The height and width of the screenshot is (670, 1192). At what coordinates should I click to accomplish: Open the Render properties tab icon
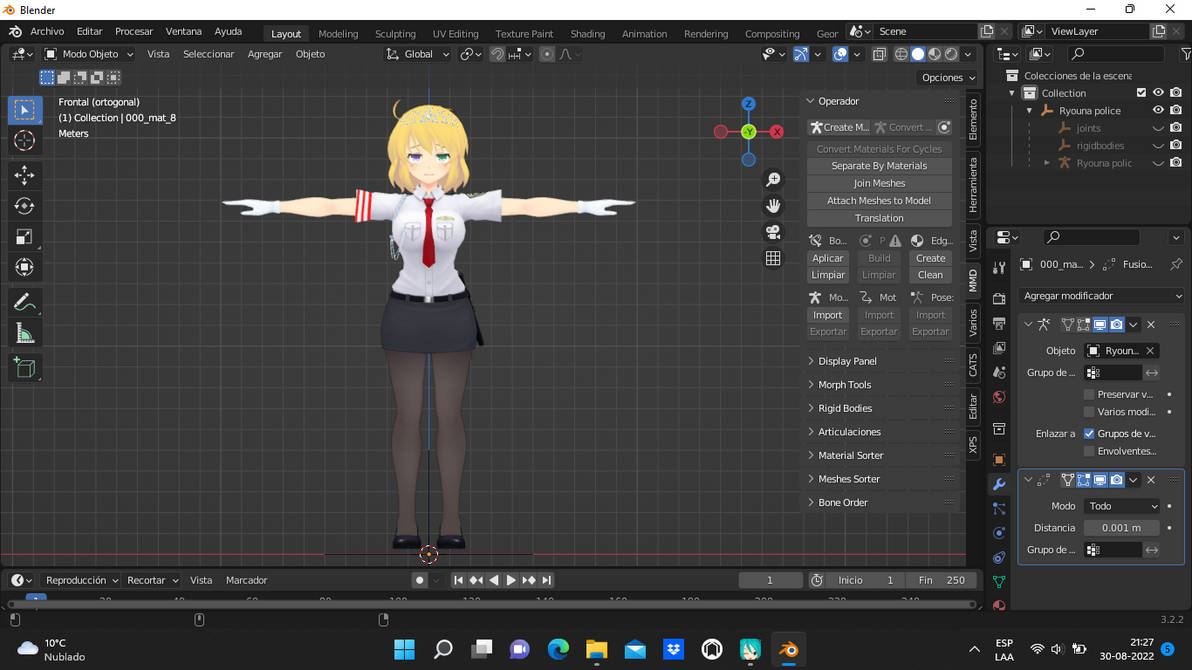pos(999,299)
